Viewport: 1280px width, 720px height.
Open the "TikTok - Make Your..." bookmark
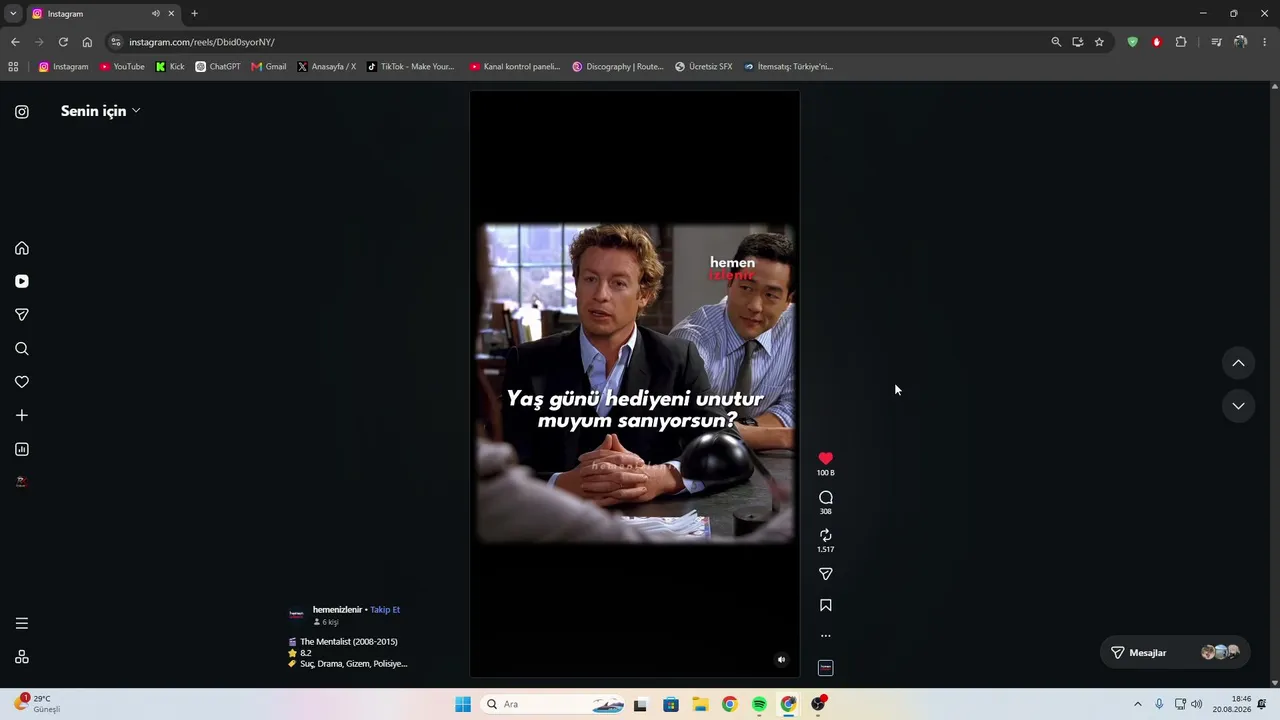[410, 67]
